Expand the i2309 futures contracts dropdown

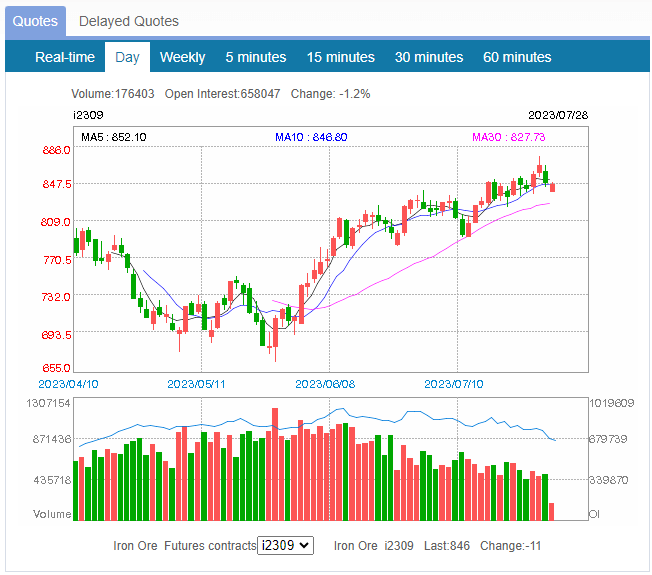tap(285, 545)
